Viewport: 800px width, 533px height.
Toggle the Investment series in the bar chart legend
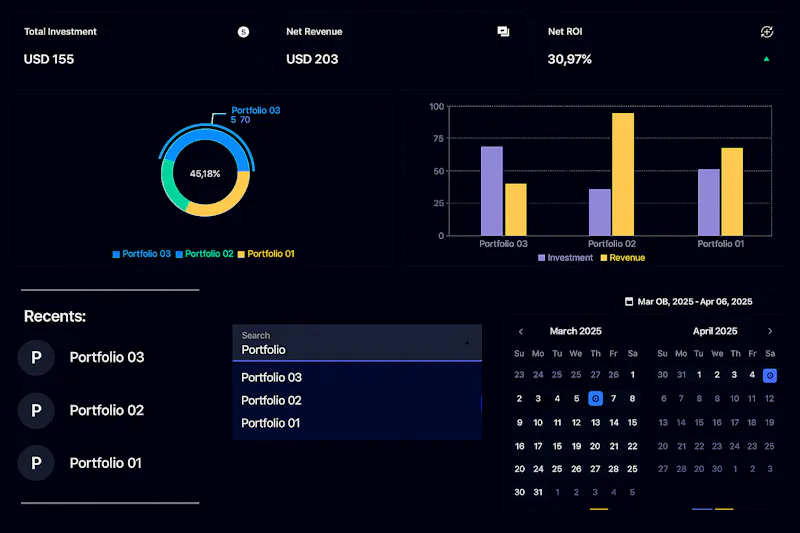(565, 258)
